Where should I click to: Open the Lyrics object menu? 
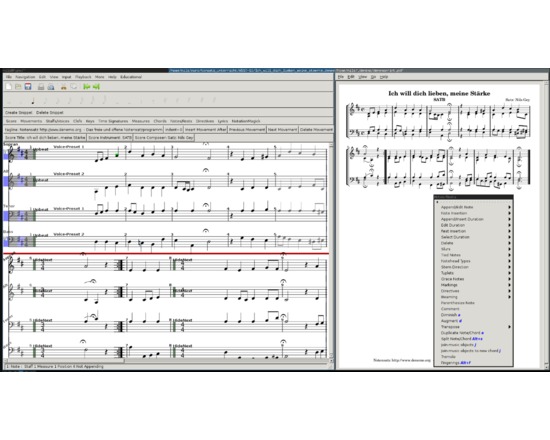[x=223, y=121]
